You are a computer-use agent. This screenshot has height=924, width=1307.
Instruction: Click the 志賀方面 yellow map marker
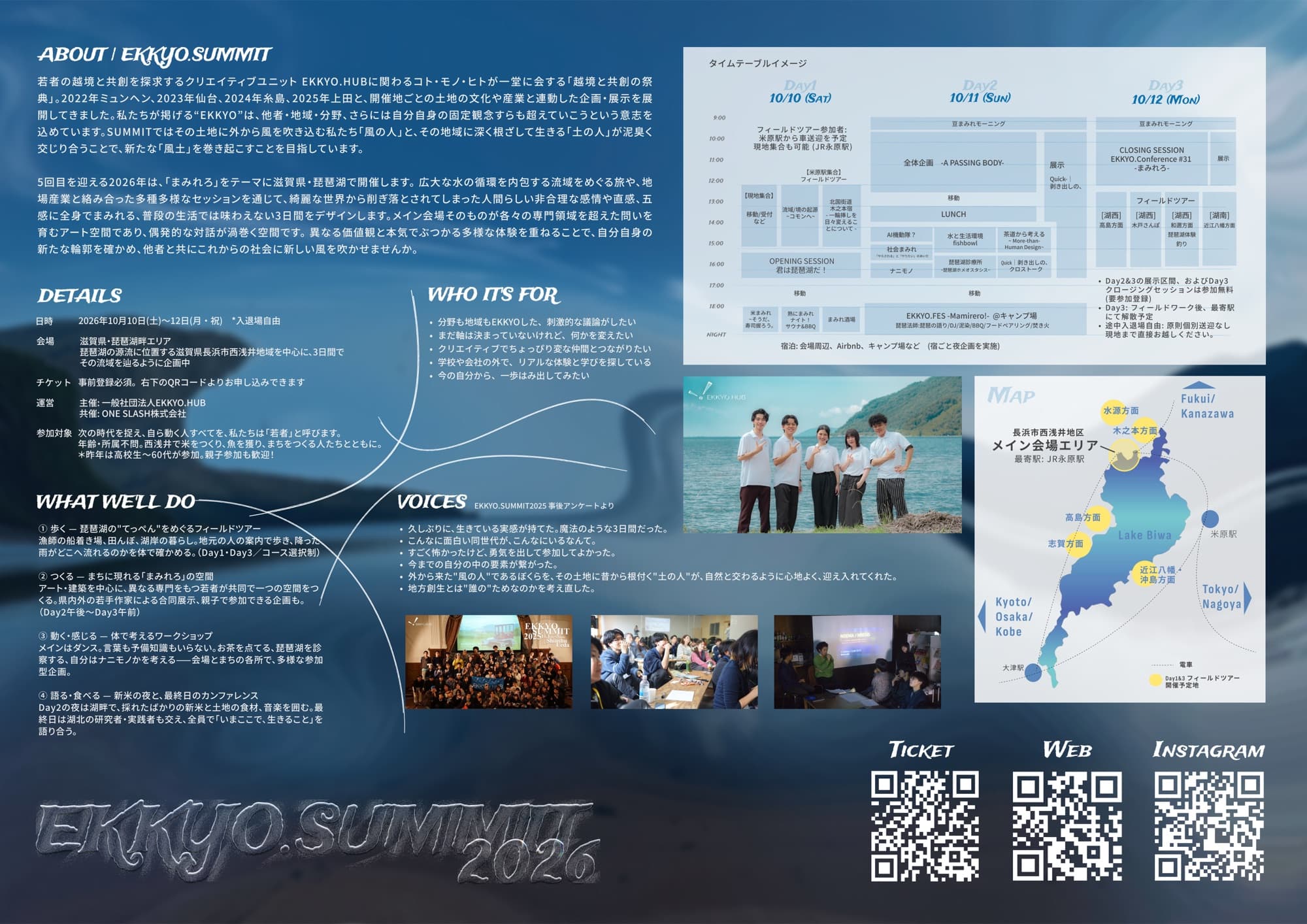pos(1078,544)
